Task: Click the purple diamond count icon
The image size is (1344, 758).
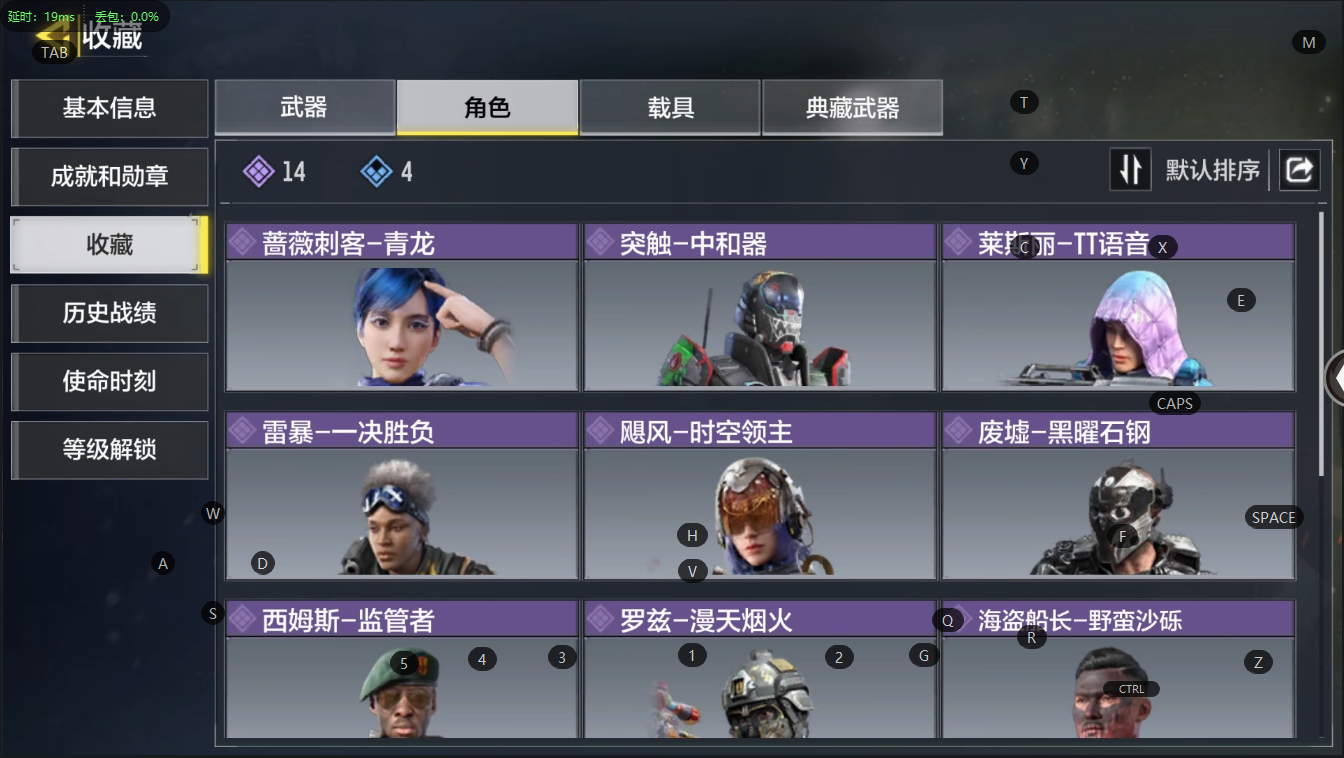Action: (x=258, y=172)
